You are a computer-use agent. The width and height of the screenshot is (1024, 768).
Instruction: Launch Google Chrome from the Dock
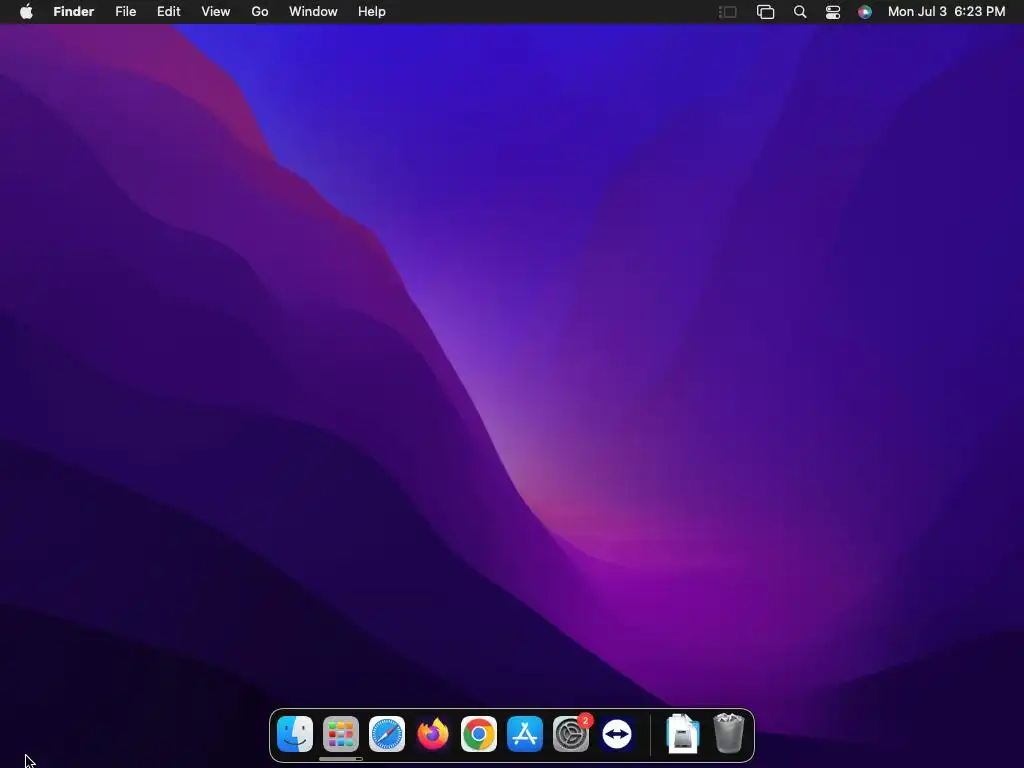(479, 734)
